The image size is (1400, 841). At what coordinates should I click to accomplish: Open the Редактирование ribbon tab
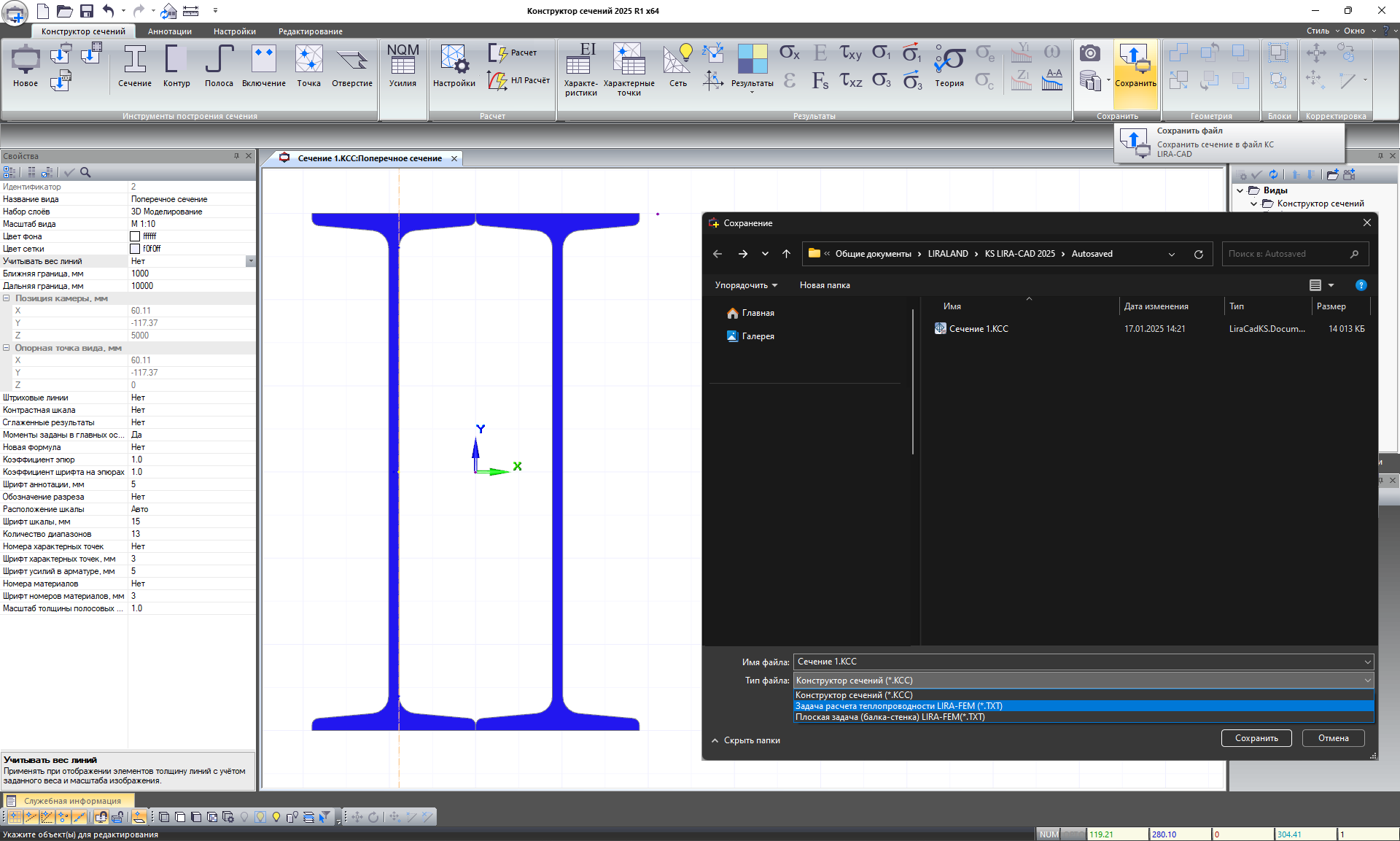coord(310,31)
